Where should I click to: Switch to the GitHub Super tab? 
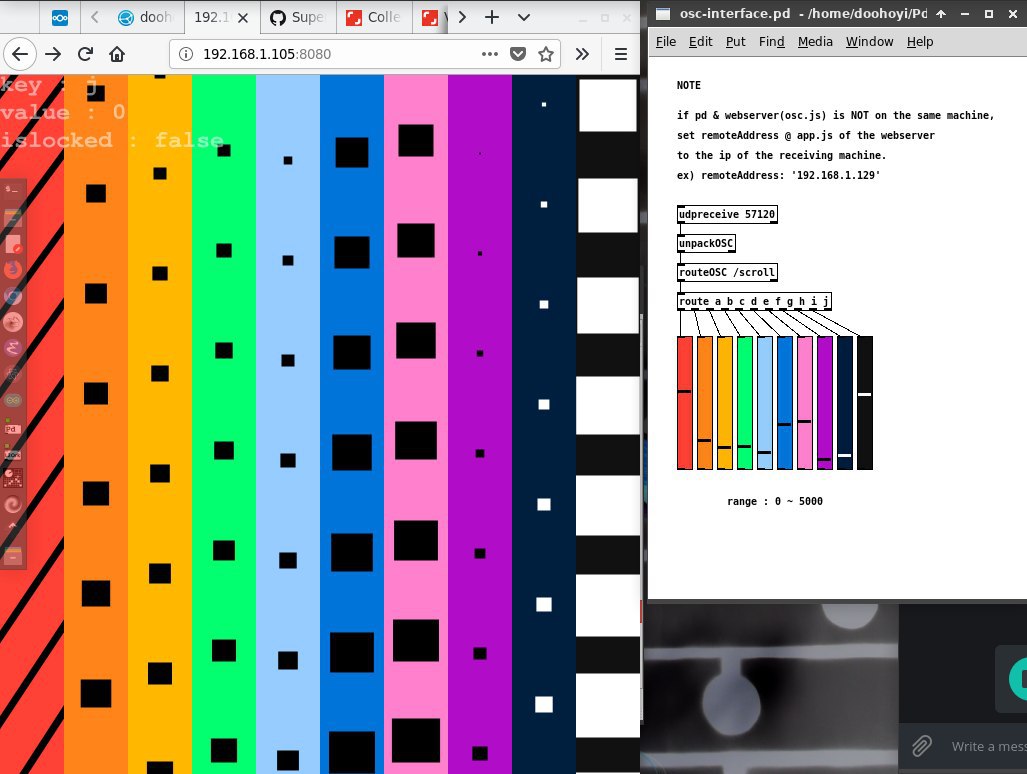(x=298, y=18)
